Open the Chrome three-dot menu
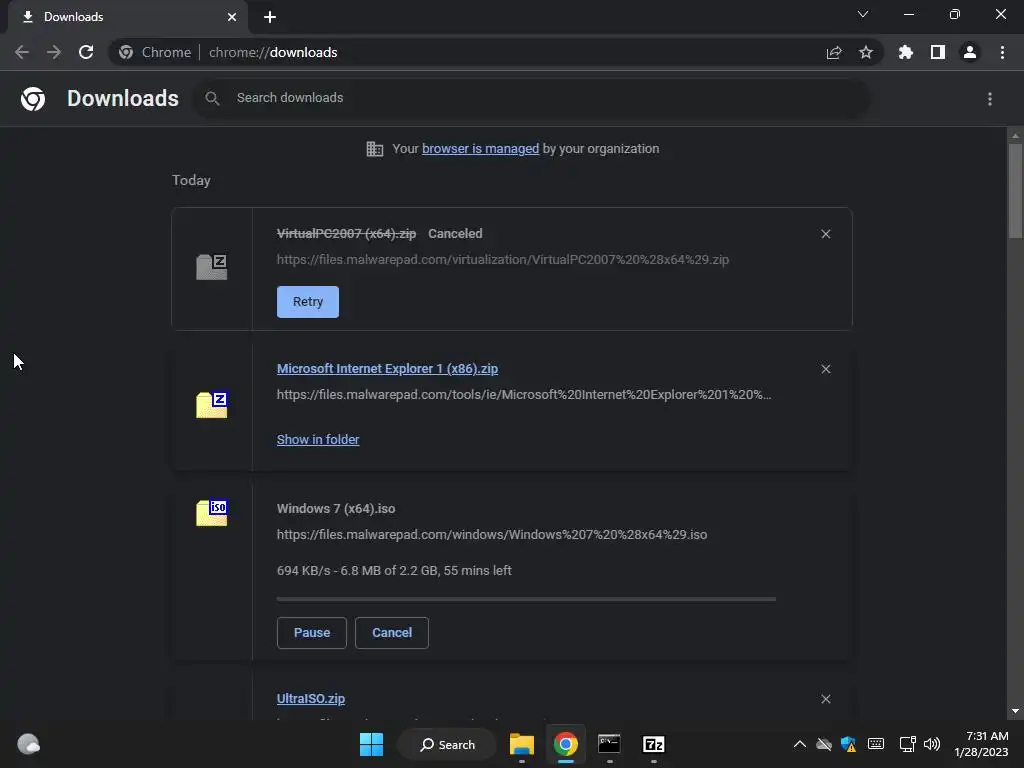 (x=1002, y=52)
